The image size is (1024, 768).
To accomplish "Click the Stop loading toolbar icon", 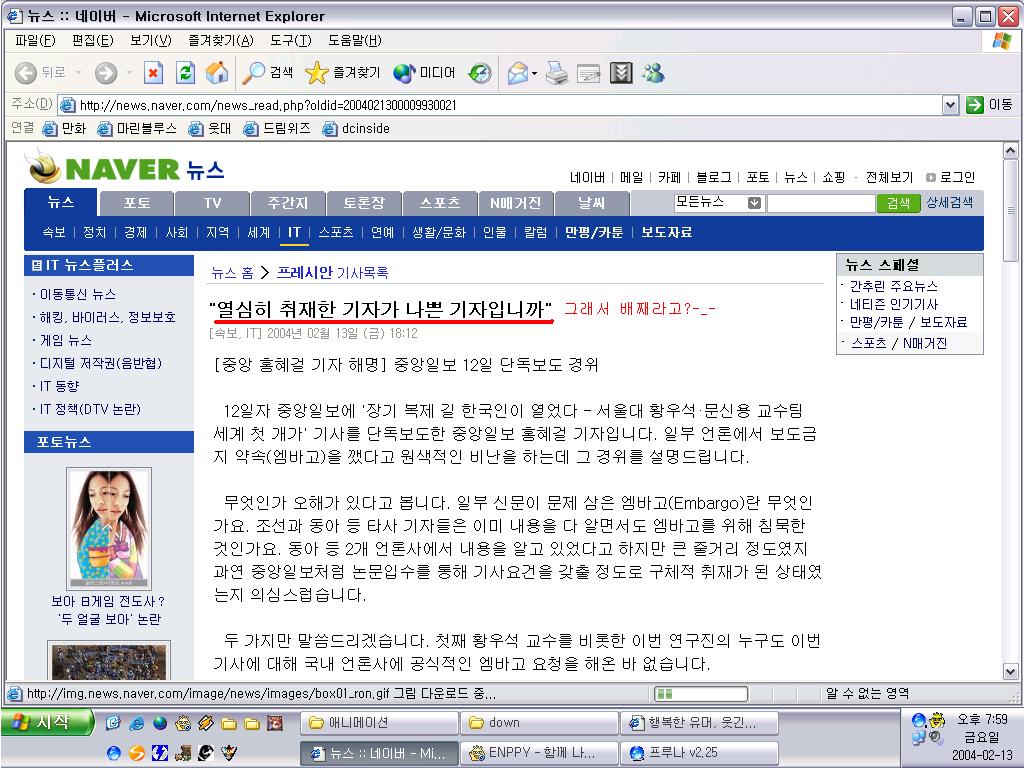I will 153,73.
